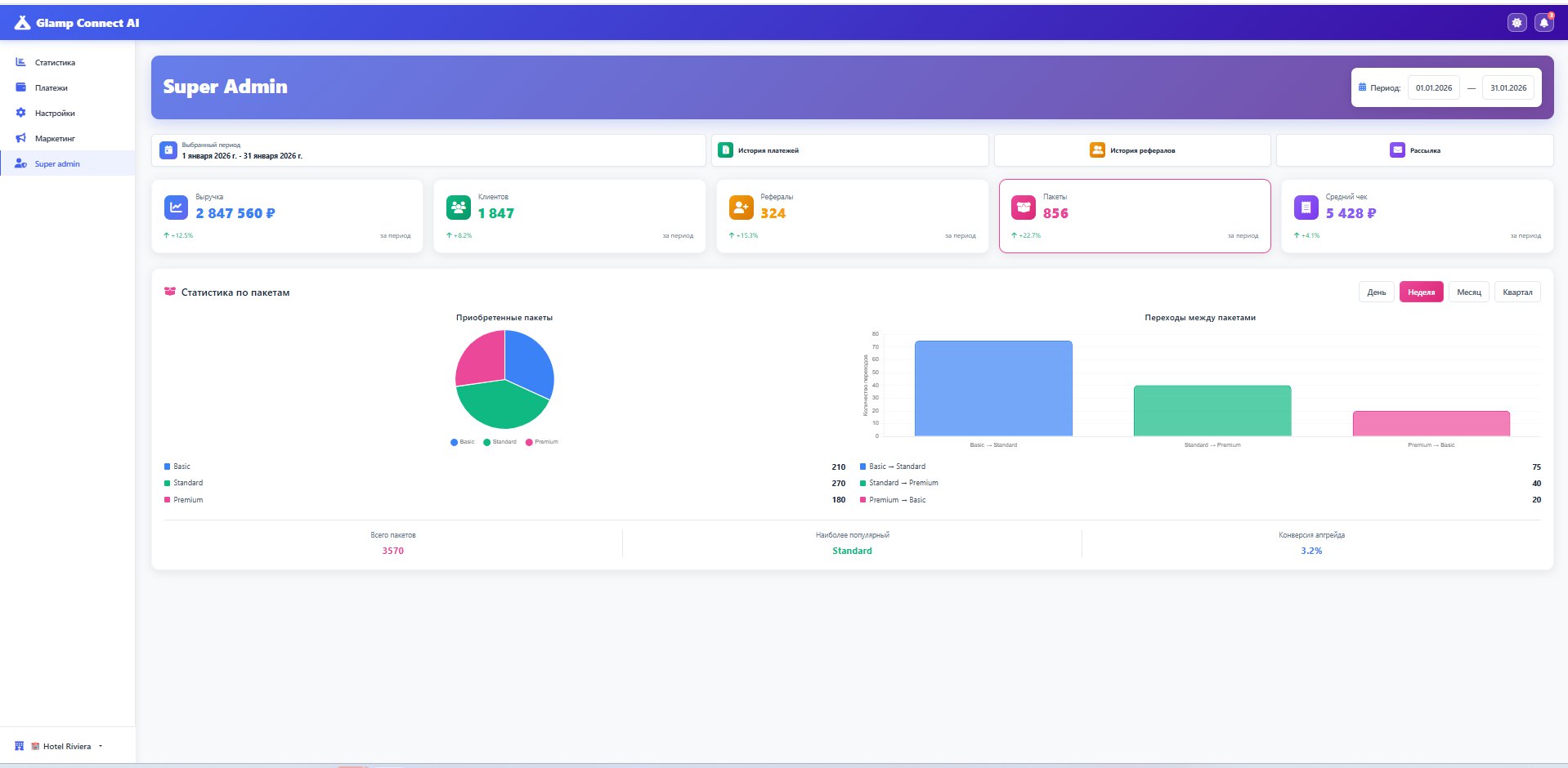Click the orange Рефералы icon
Viewport: 1568px width, 768px height.
[741, 208]
